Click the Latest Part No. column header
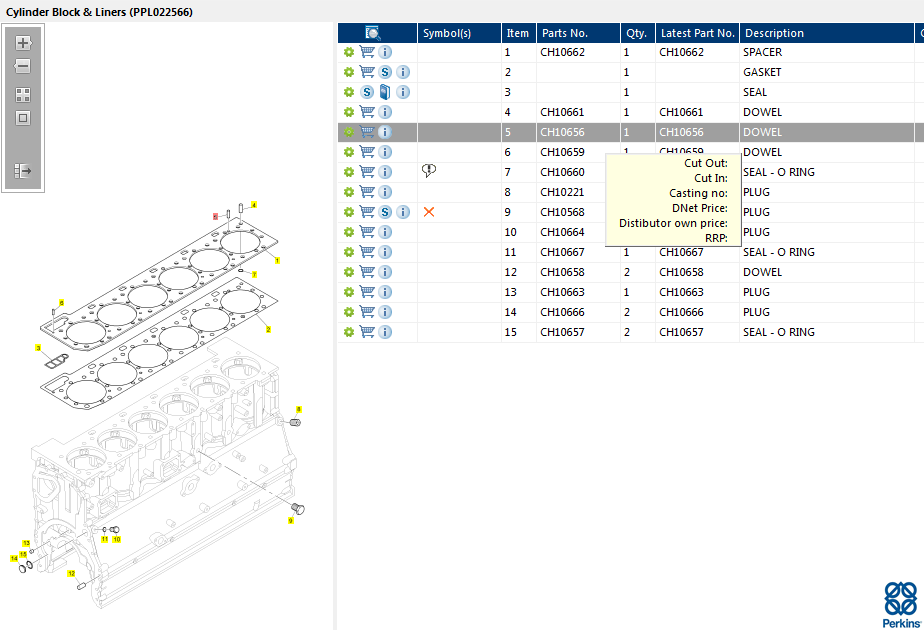This screenshot has width=924, height=630. pos(697,33)
